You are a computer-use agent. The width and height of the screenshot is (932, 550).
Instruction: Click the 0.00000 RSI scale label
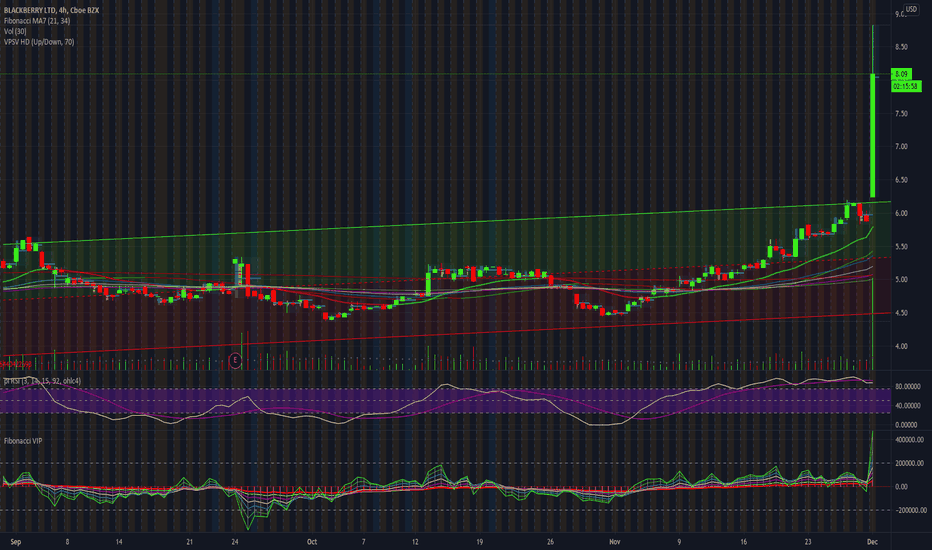906,425
